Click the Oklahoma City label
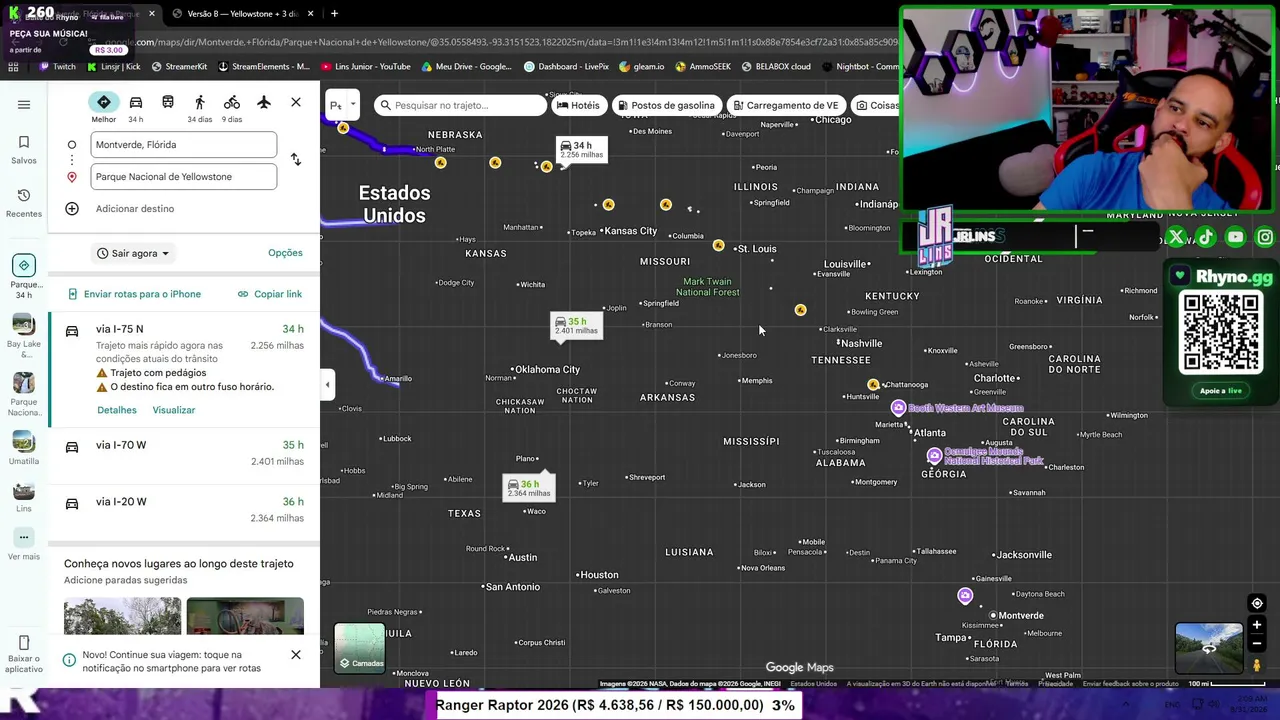Screen dimensions: 1280x720 pos(545,369)
